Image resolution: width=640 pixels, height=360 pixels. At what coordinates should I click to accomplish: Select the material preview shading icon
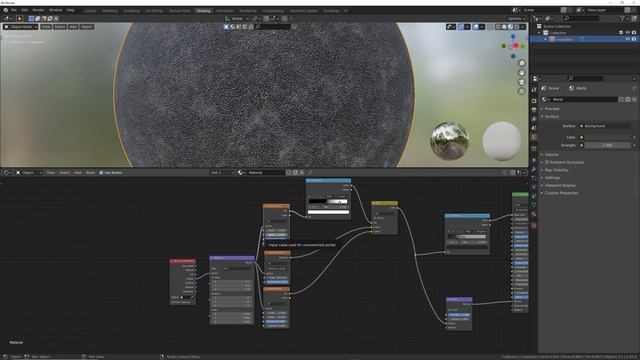[x=510, y=27]
